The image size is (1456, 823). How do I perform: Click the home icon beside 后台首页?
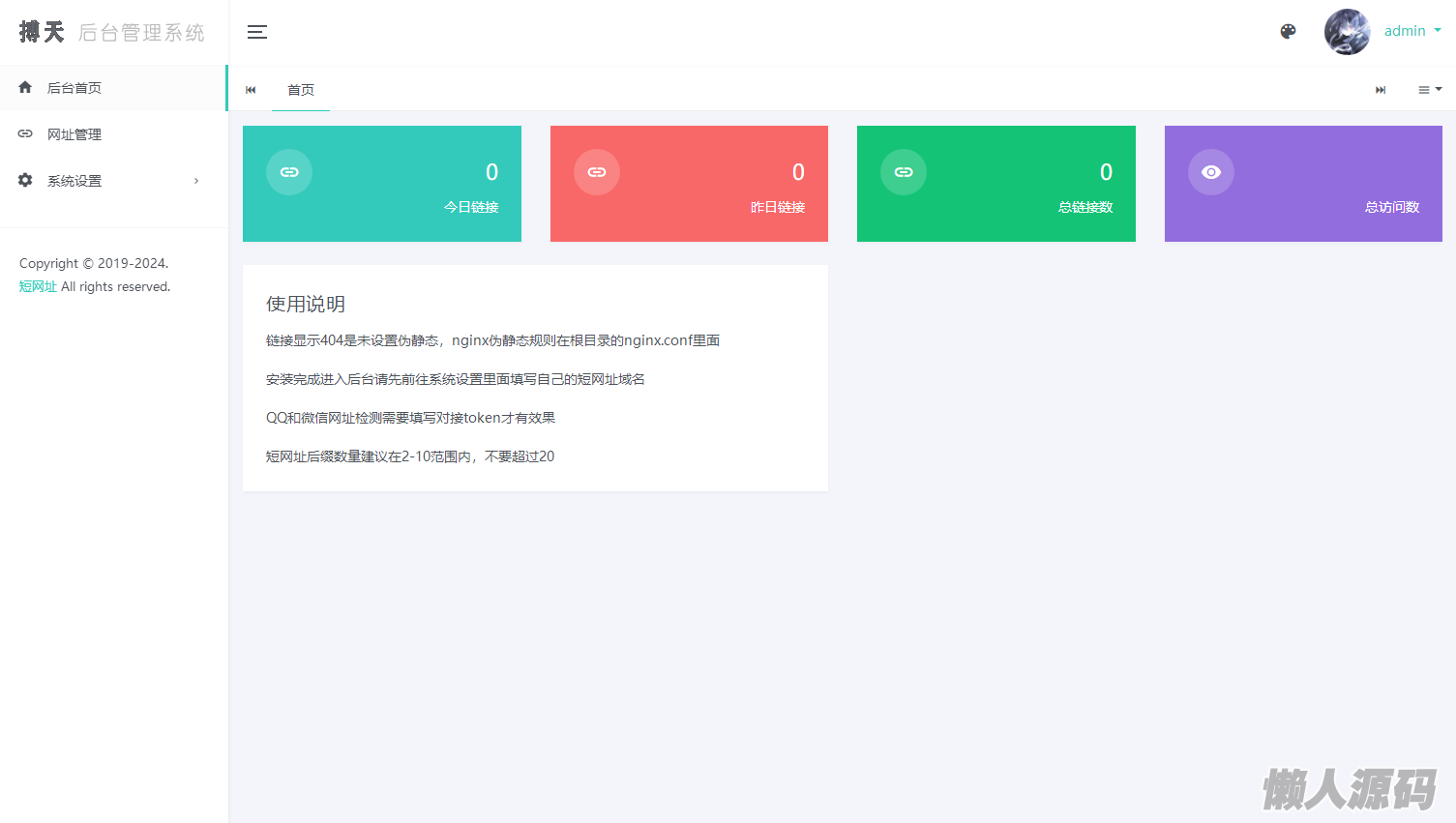pos(25,87)
